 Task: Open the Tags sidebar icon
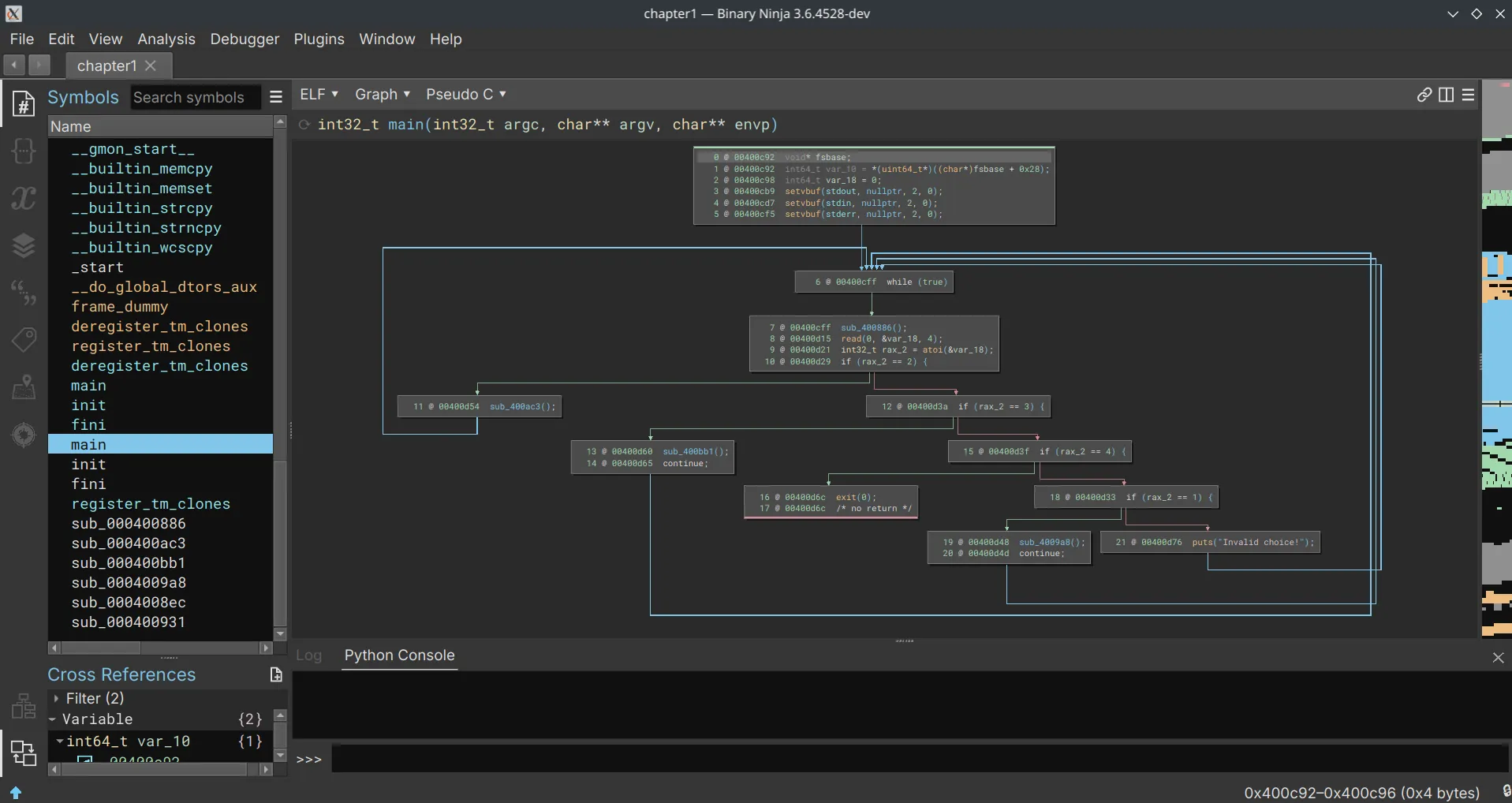point(24,340)
